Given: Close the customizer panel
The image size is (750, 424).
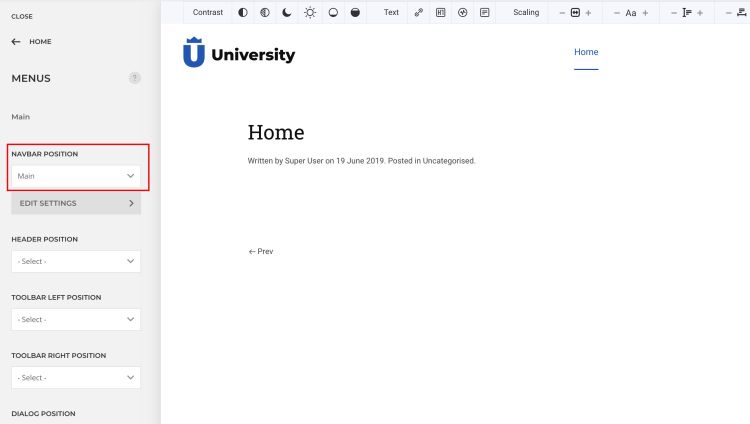Looking at the screenshot, I should pyautogui.click(x=22, y=16).
